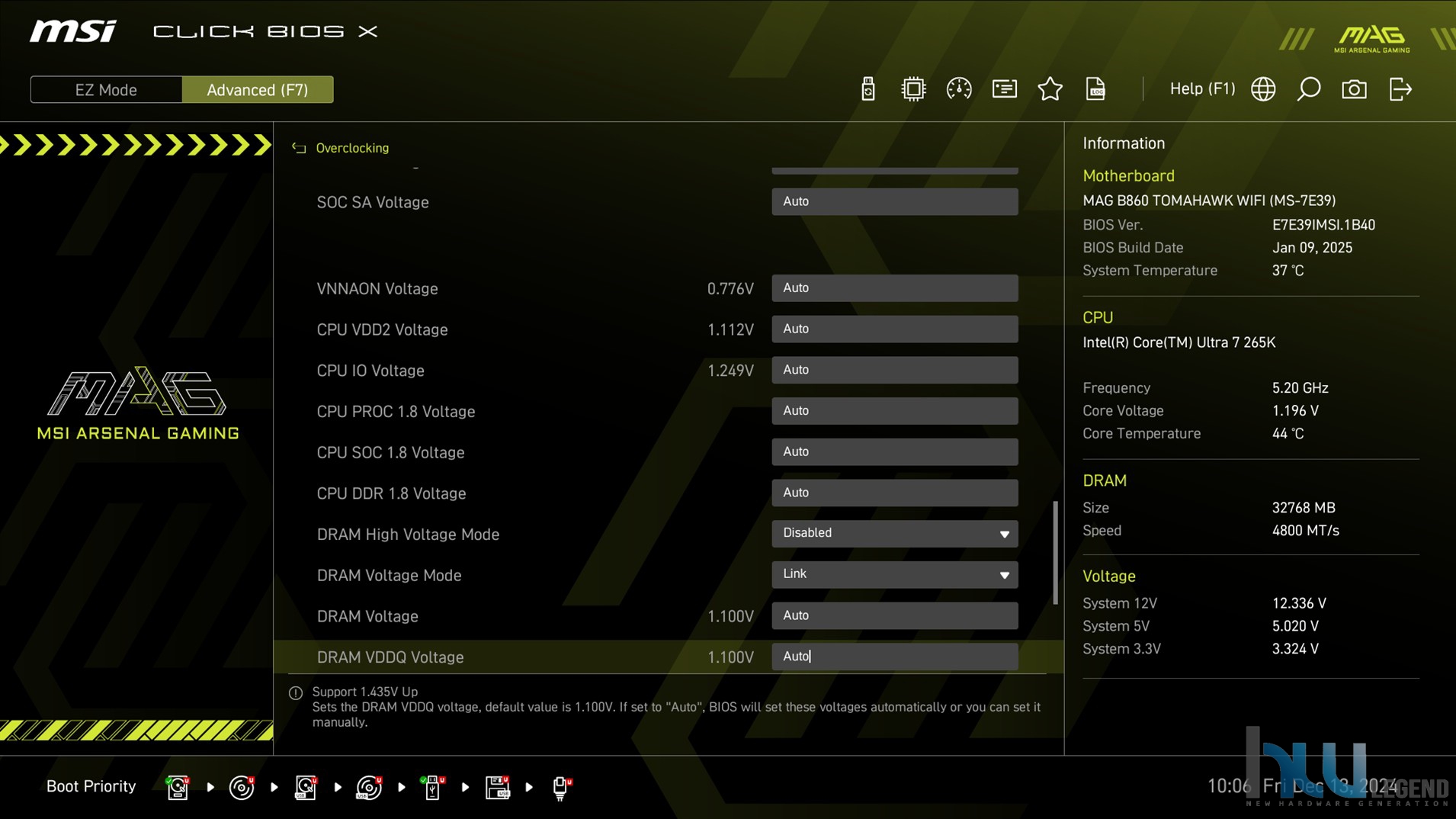Screen dimensions: 1456x819
Task: Select USB floppy boot priority icon
Action: pyautogui.click(x=497, y=787)
